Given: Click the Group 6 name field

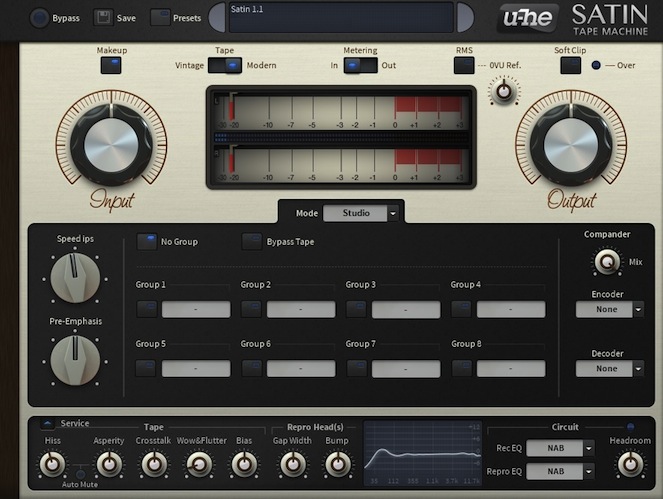Looking at the screenshot, I should (301, 368).
